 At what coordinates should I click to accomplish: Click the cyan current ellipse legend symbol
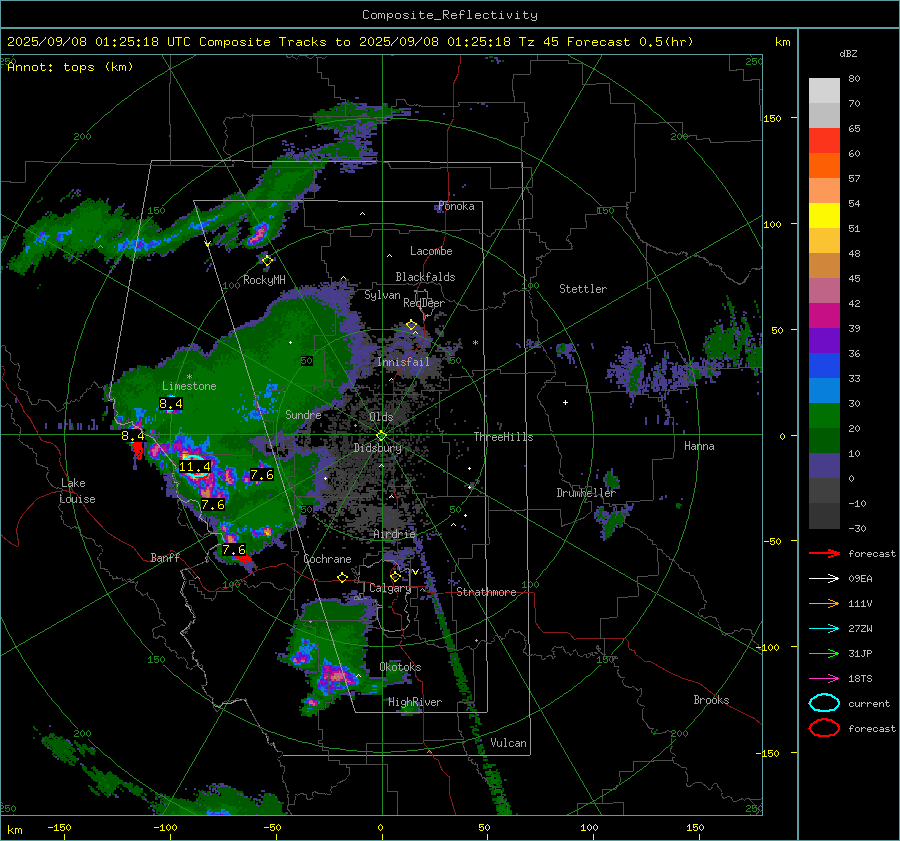[824, 703]
